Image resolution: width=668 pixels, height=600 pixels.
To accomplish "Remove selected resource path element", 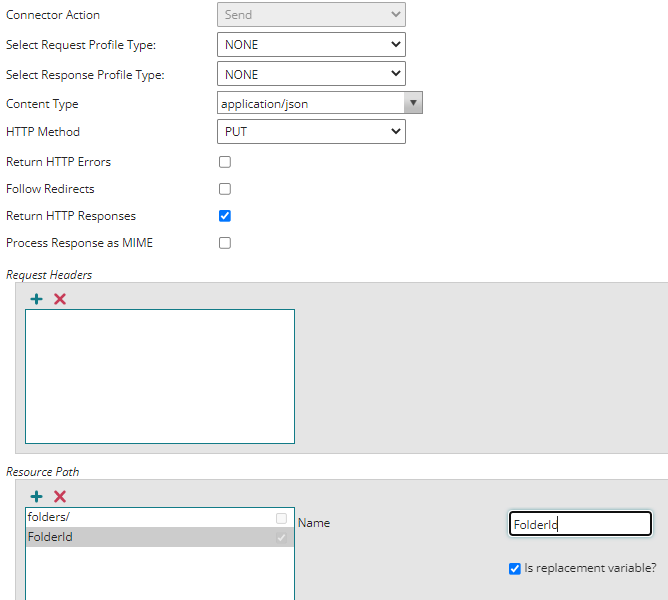I will [60, 496].
